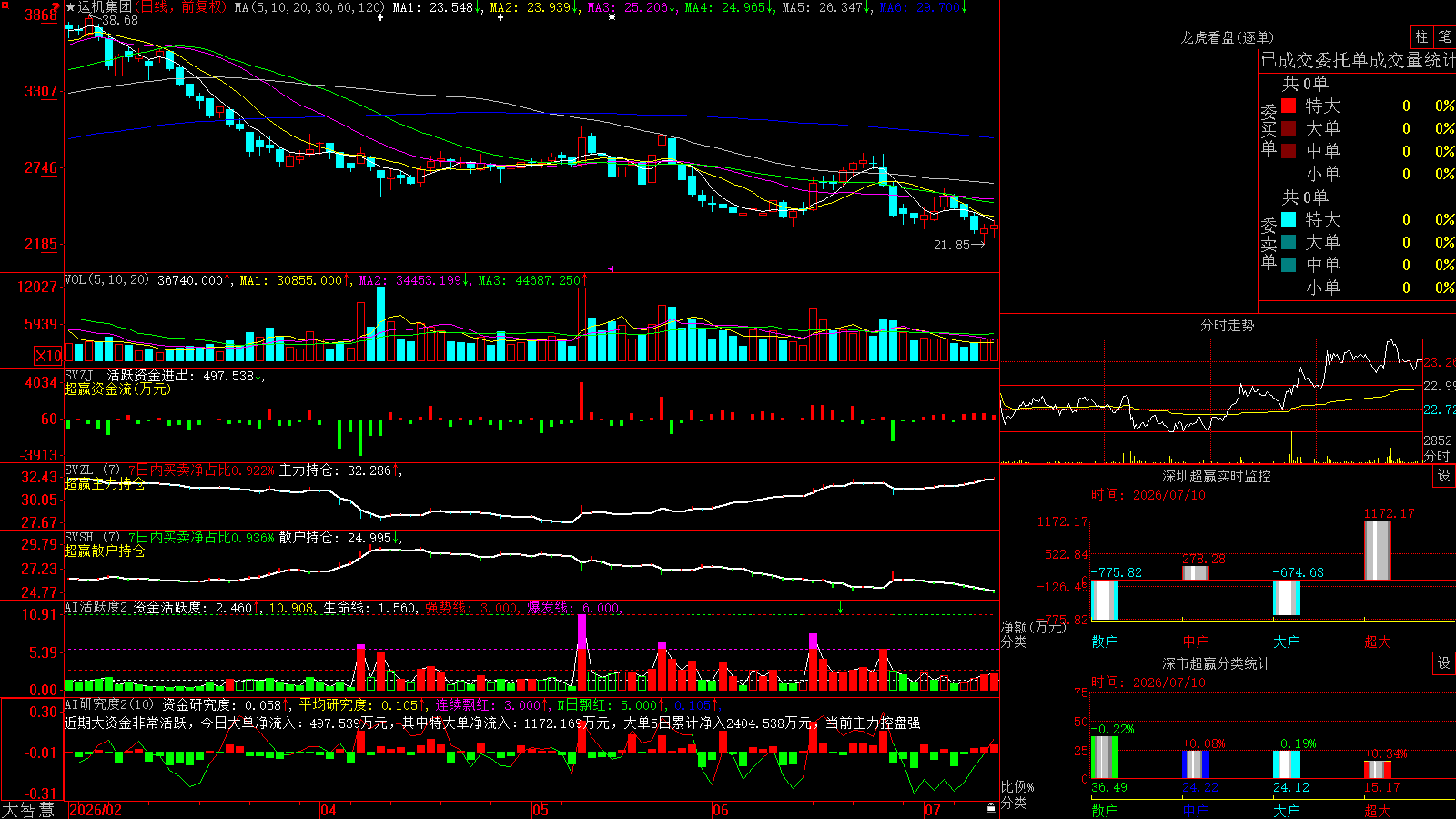The width and height of the screenshot is (1456, 819).
Task: Click the dark red 中单 buy order swatch
Action: click(1289, 151)
